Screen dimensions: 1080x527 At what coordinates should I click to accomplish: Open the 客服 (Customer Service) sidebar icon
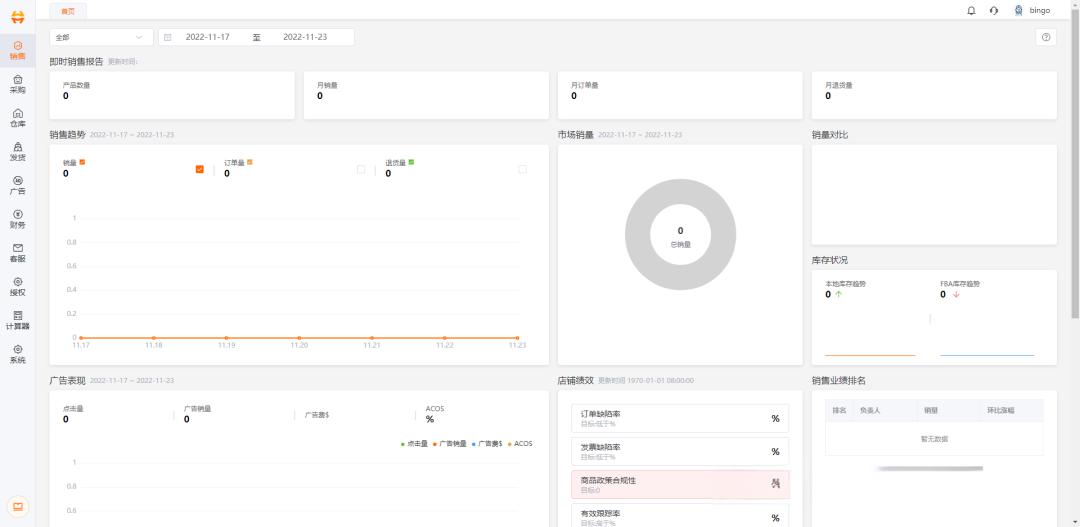pyautogui.click(x=18, y=253)
